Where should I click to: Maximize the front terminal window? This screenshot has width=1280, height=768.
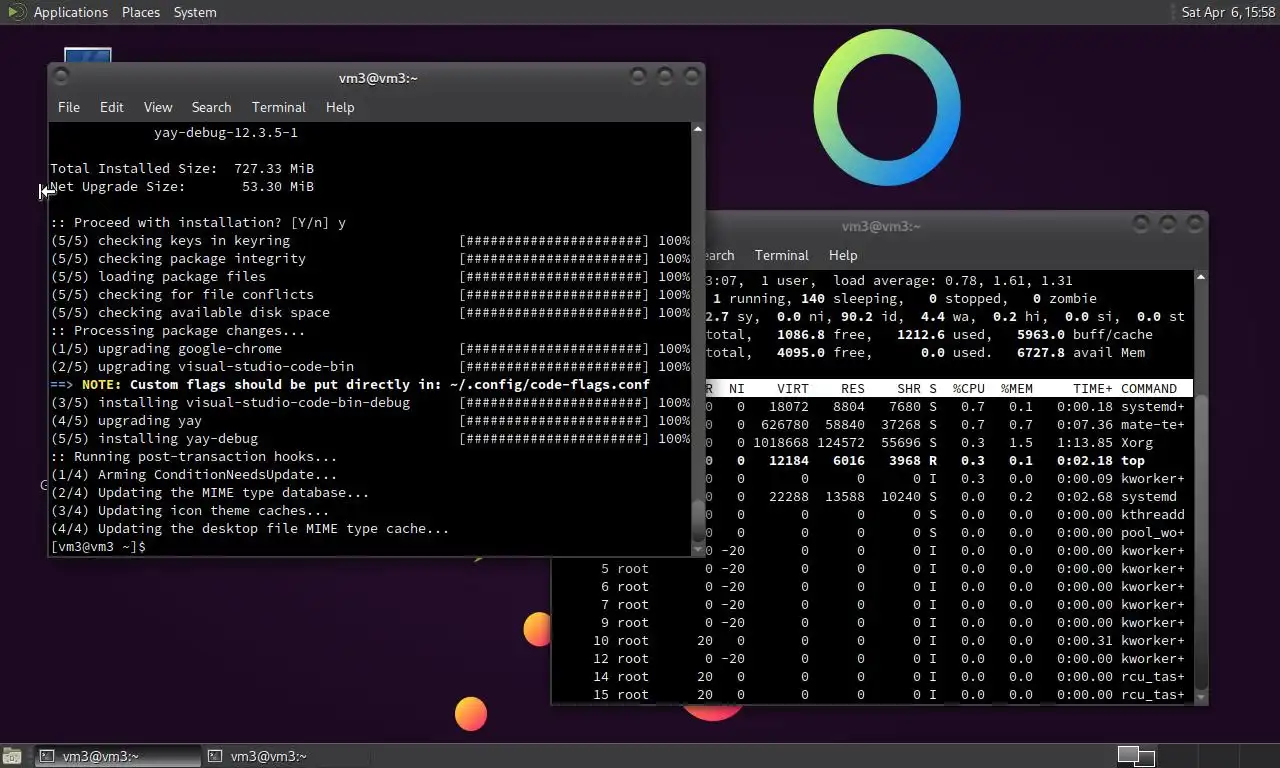pyautogui.click(x=665, y=76)
